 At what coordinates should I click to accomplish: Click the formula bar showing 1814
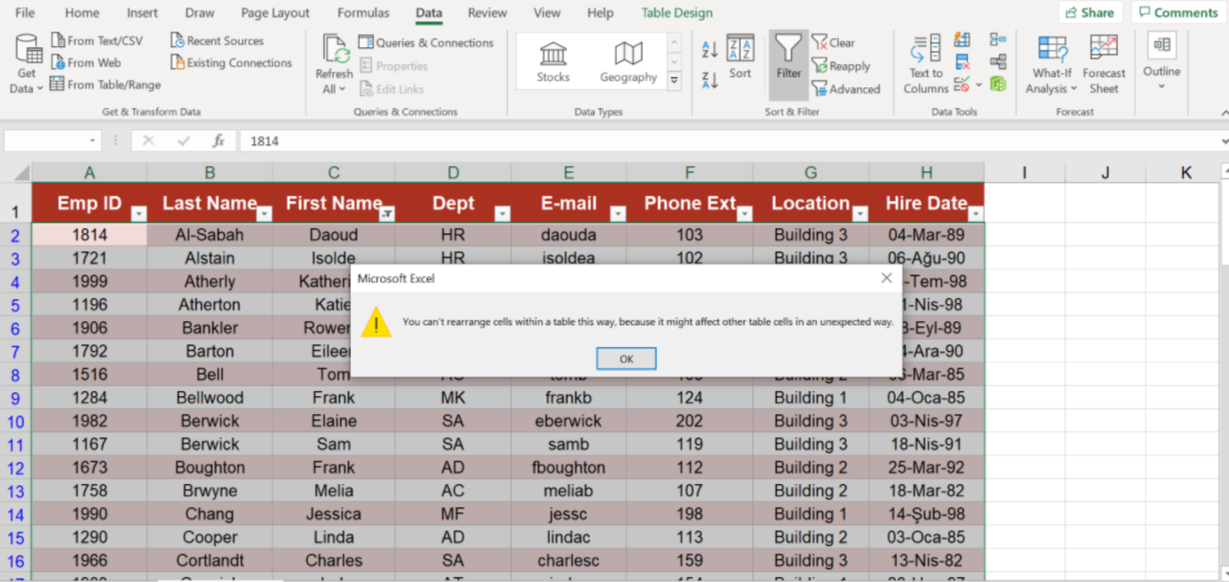point(730,141)
